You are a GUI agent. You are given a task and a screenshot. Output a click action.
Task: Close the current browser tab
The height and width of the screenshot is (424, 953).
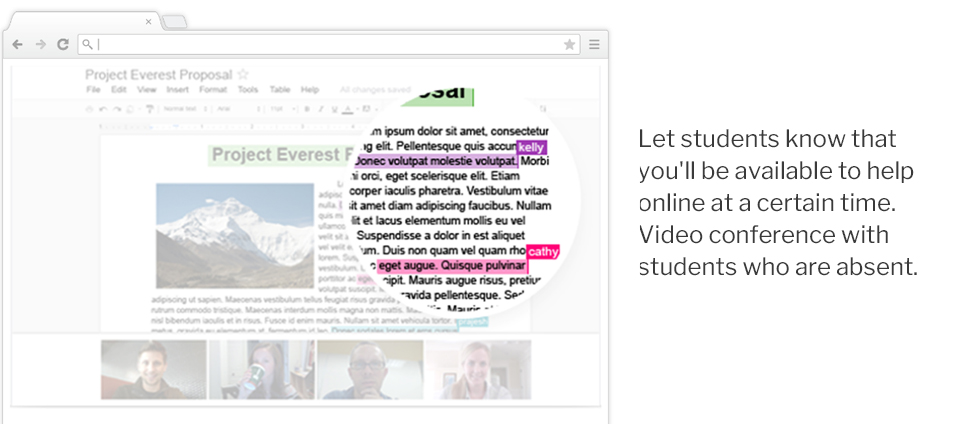[x=149, y=21]
